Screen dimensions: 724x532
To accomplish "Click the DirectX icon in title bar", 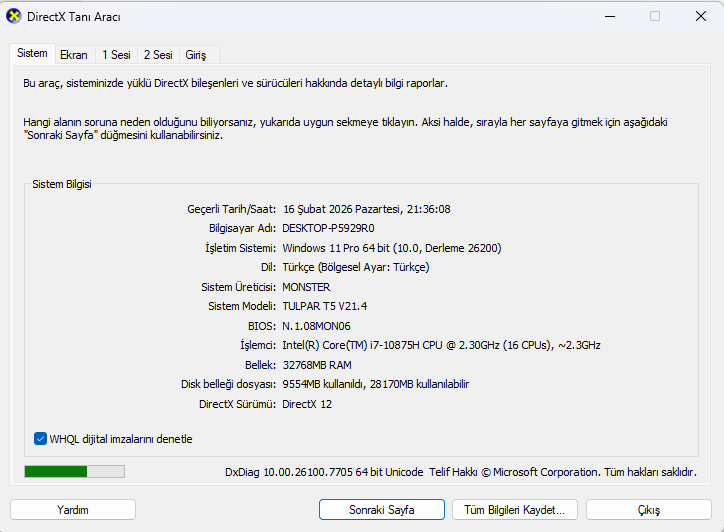I will (x=13, y=16).
